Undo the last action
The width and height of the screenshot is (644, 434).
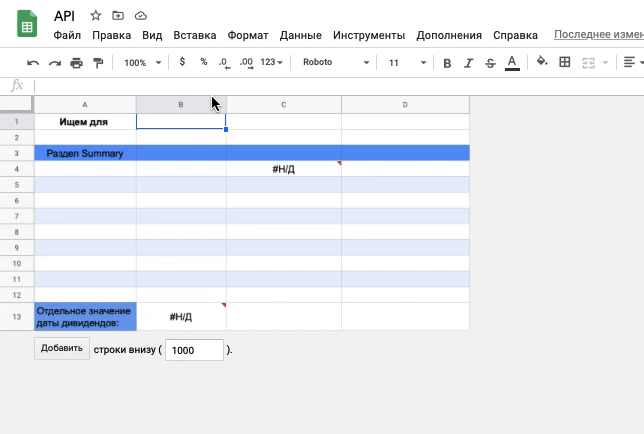coord(33,63)
